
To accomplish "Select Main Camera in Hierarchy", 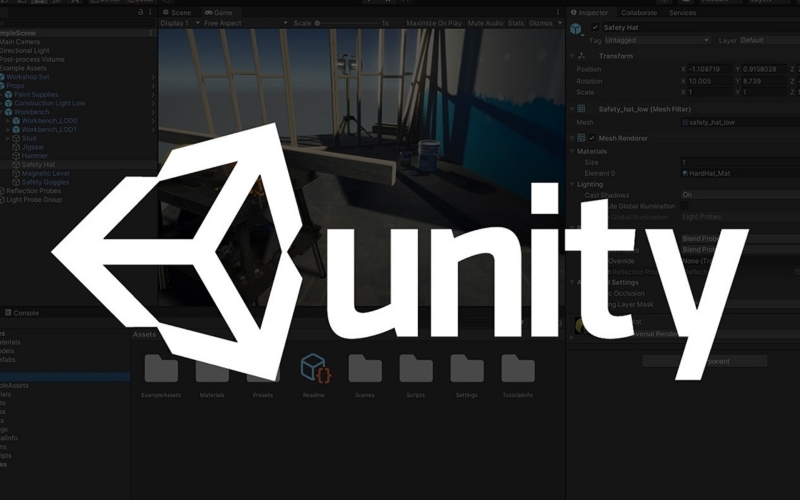I will coord(19,42).
